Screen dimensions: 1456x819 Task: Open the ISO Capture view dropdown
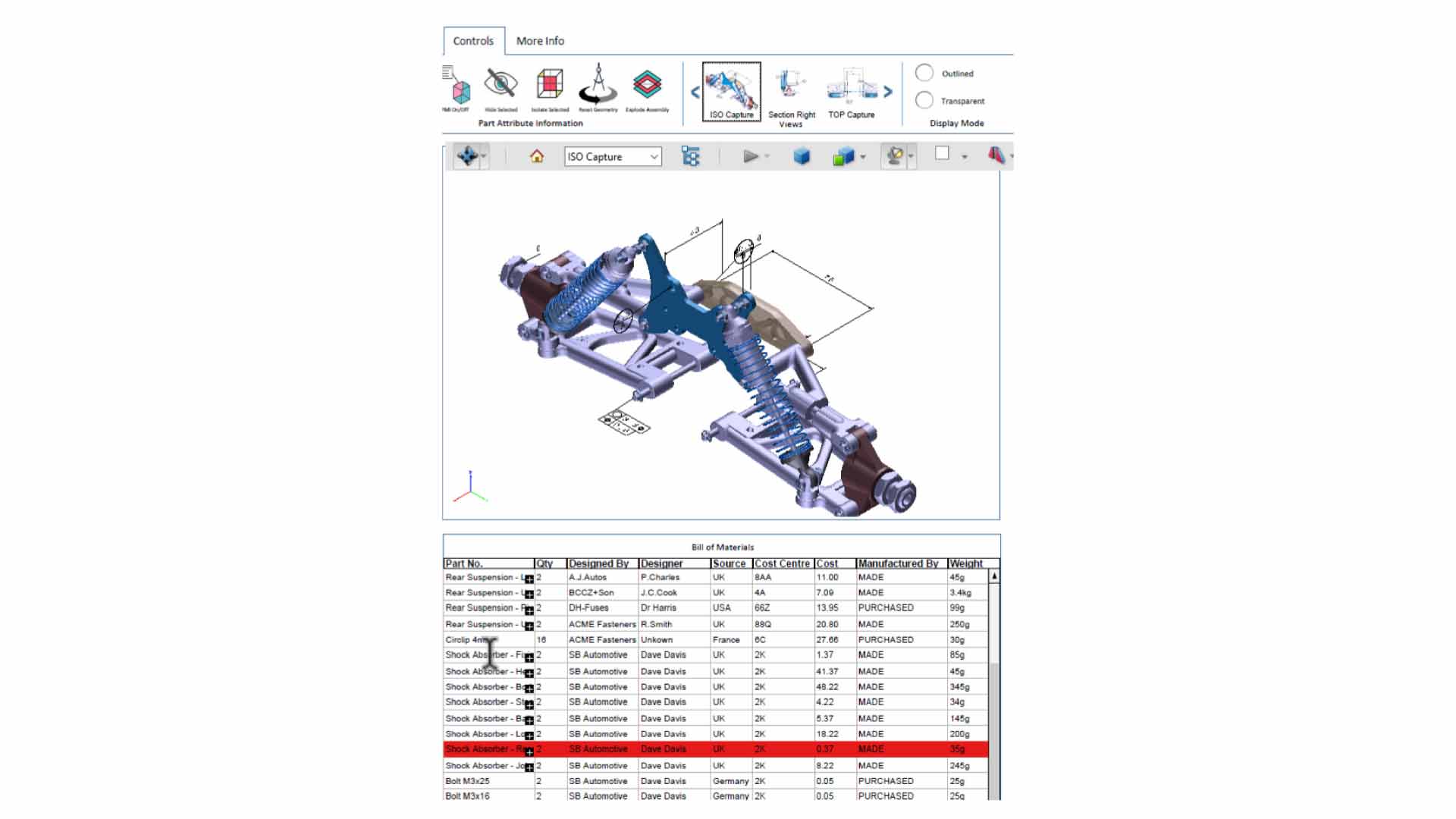point(654,156)
